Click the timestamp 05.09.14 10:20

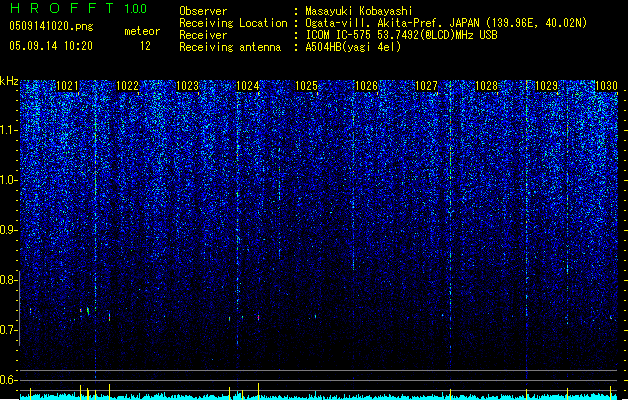(51, 46)
